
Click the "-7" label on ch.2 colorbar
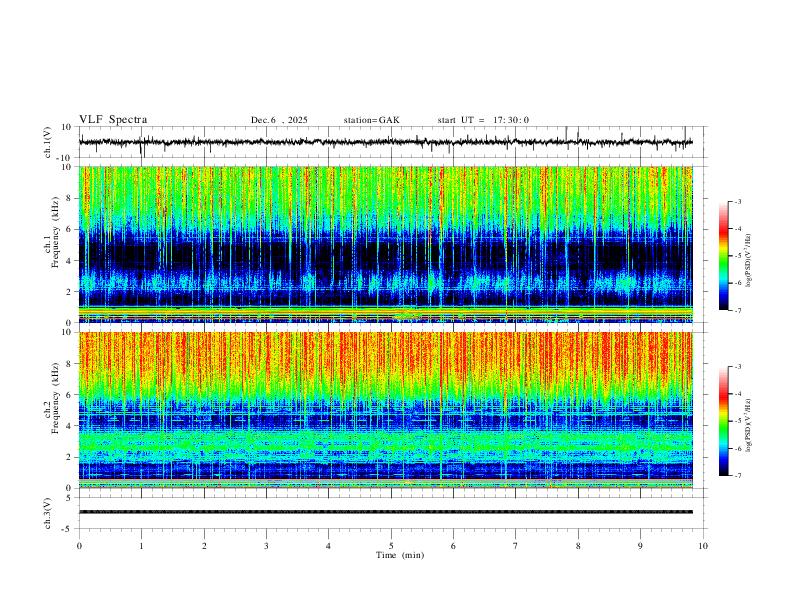tap(738, 476)
